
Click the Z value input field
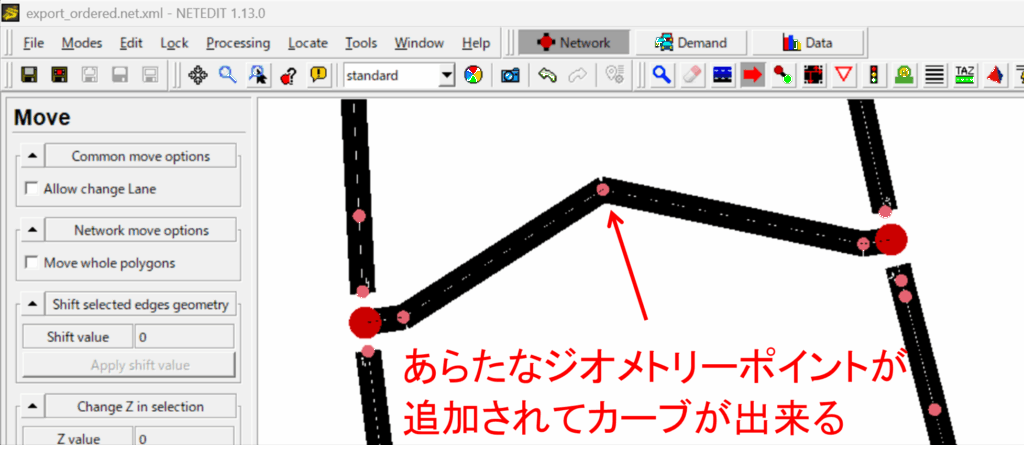pyautogui.click(x=184, y=439)
